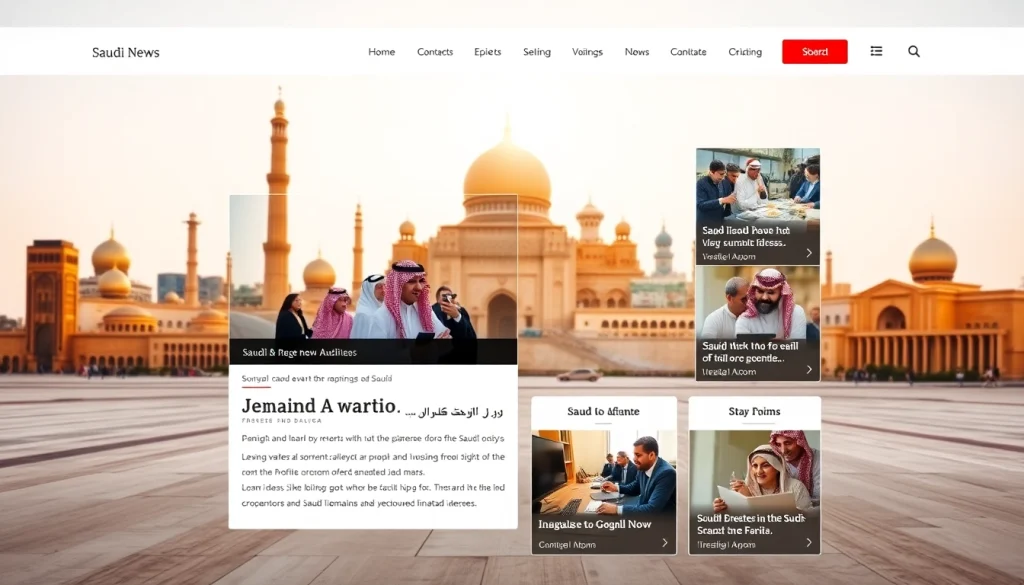Select 'Epiets' in the top navigation
The height and width of the screenshot is (585, 1024).
coord(487,51)
